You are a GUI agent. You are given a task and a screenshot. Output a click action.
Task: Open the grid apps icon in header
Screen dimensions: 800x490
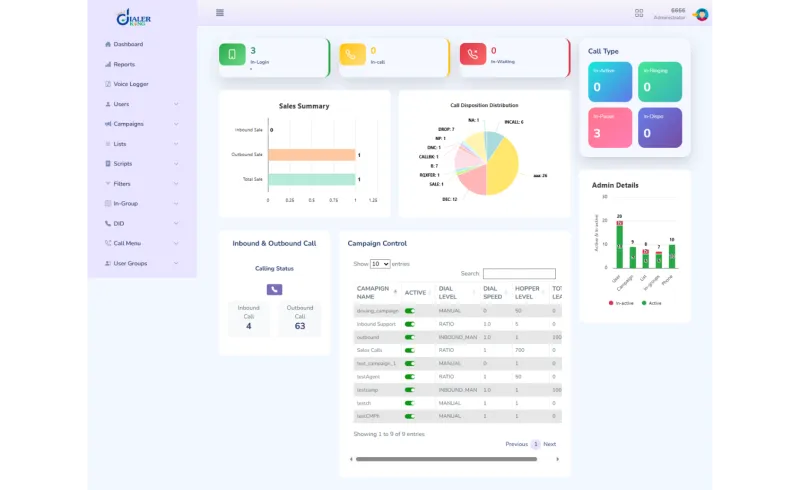pos(639,13)
